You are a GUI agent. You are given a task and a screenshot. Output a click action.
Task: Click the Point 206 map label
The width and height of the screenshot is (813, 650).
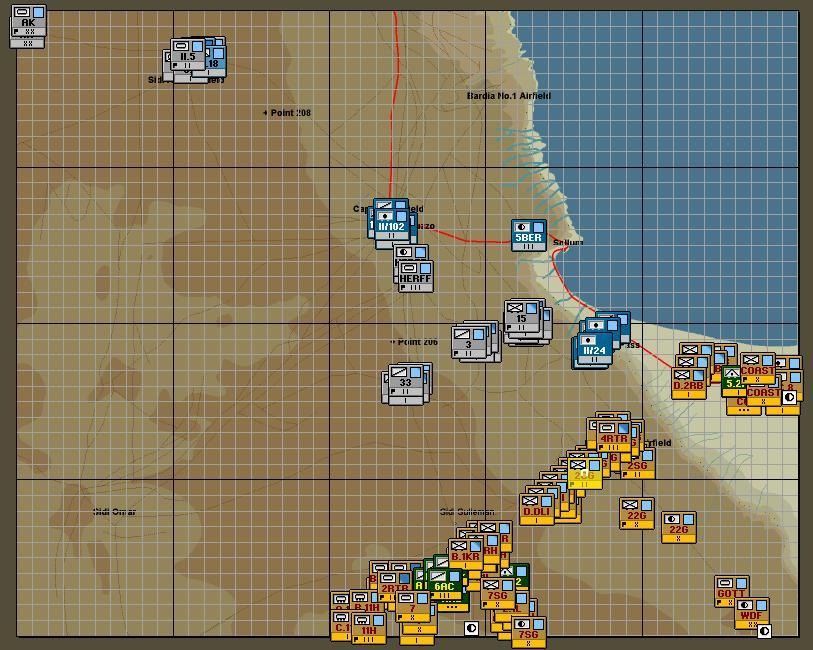tap(414, 342)
